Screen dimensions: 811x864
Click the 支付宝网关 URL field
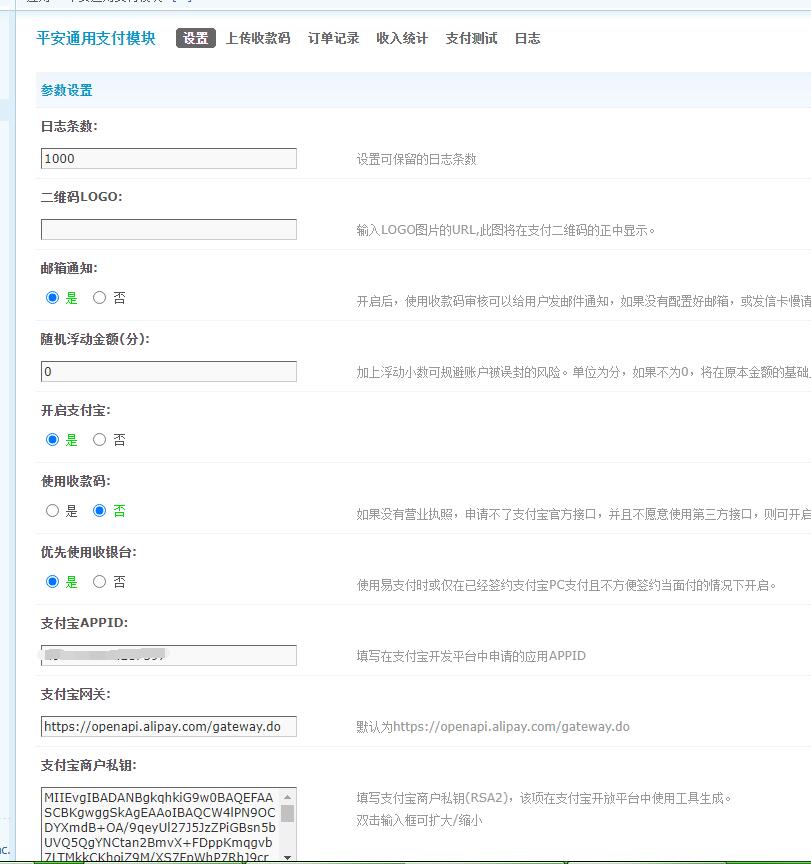169,726
